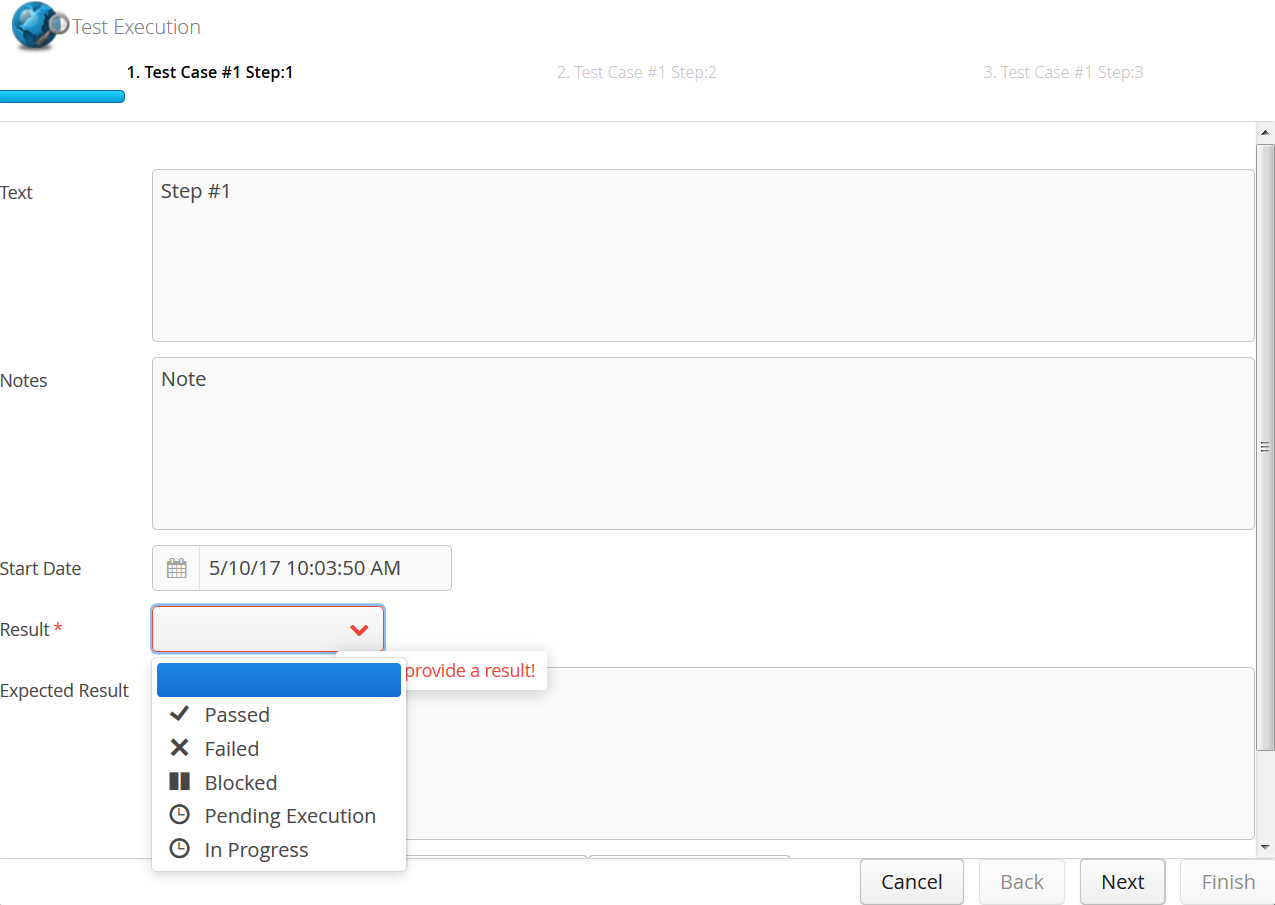1275x905 pixels.
Task: Select the Pending Execution clock icon
Action: [x=179, y=814]
